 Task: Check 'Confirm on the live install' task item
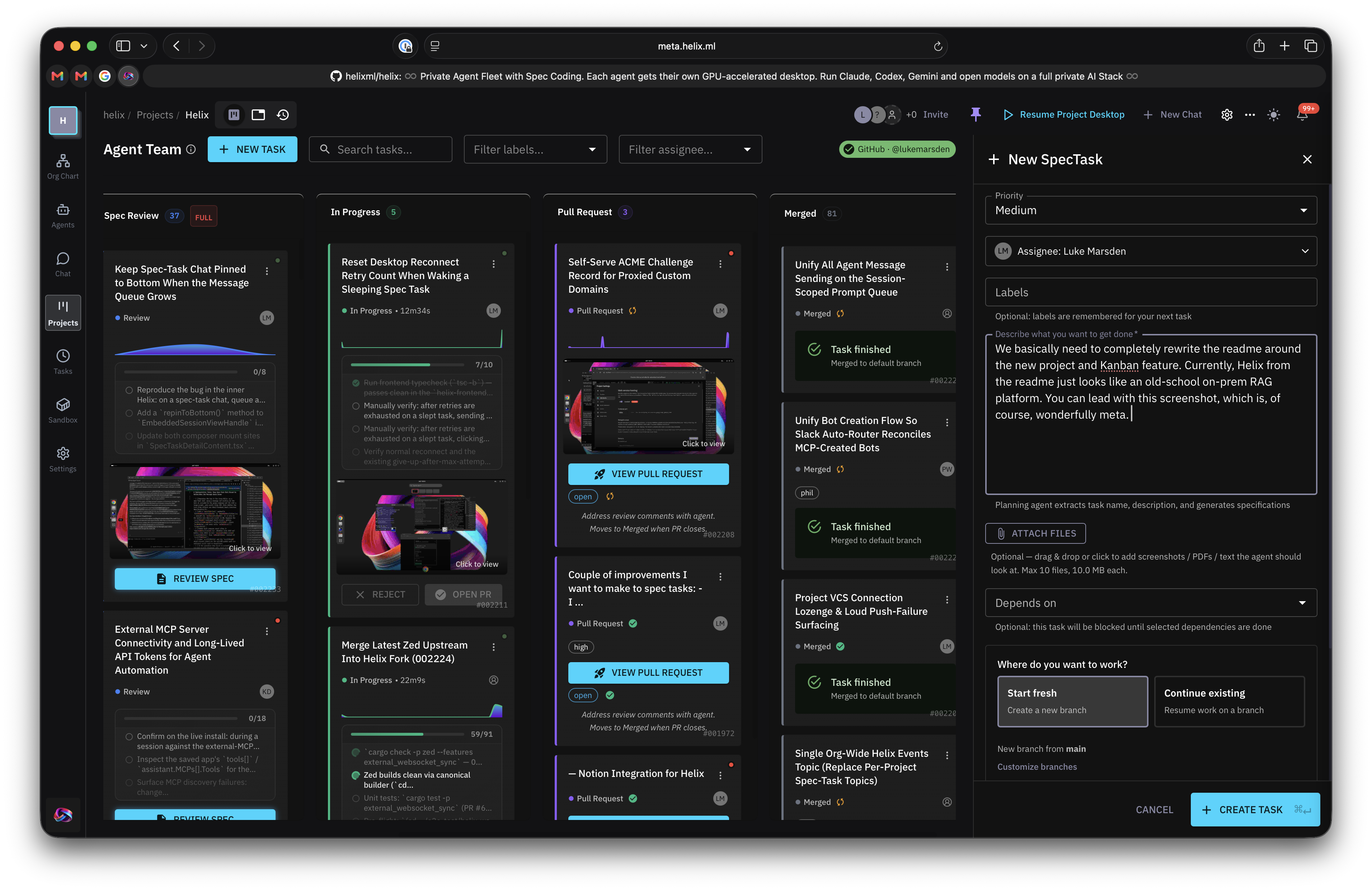(x=129, y=736)
